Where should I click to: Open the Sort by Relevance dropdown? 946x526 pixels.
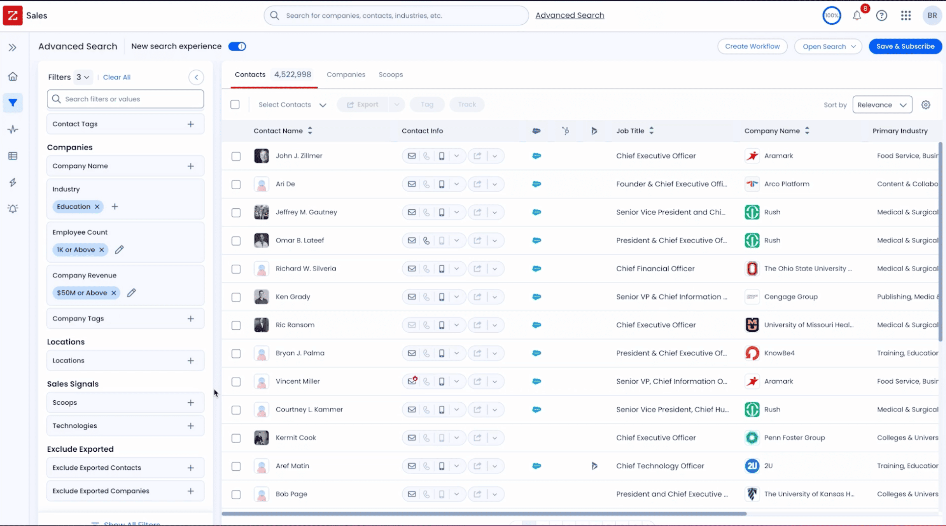click(x=882, y=105)
